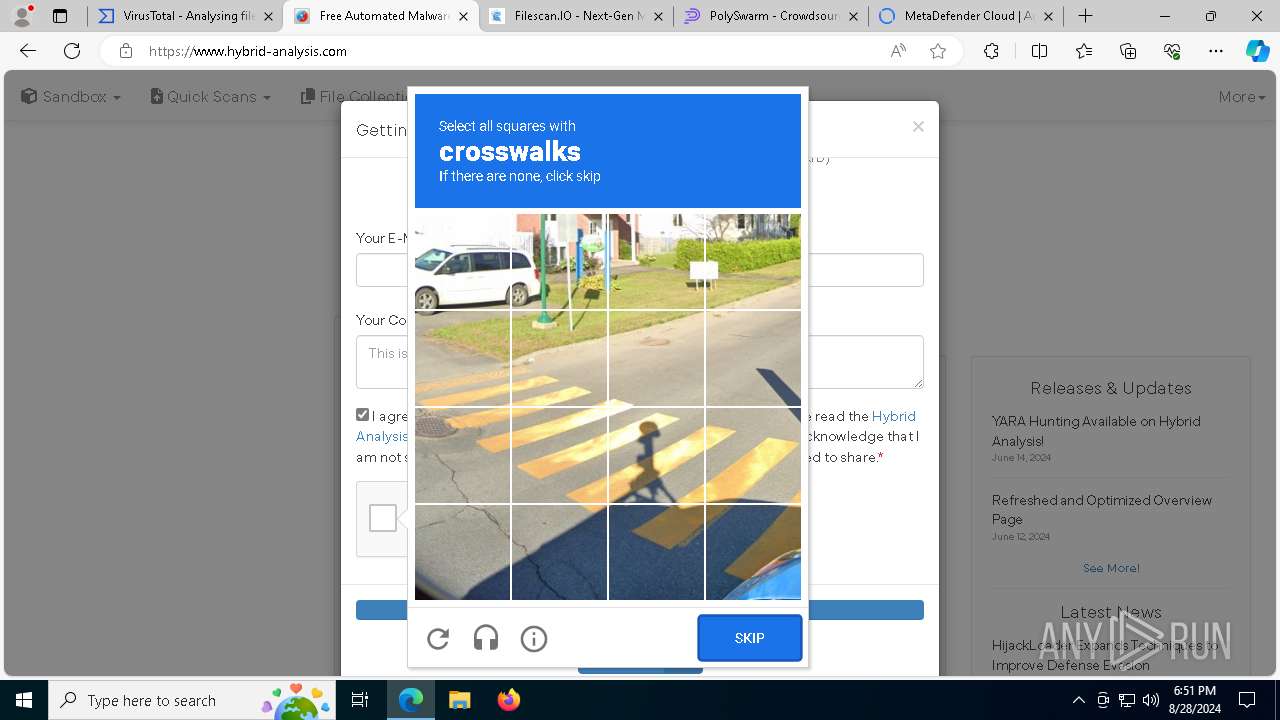Tick the reCAPTCHA checkbox in the form

(383, 518)
